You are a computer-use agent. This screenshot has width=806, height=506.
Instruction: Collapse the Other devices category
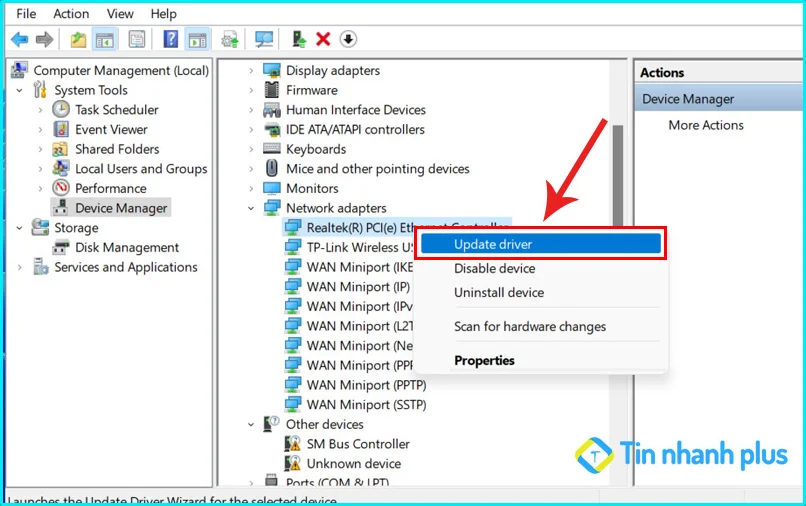click(x=252, y=424)
